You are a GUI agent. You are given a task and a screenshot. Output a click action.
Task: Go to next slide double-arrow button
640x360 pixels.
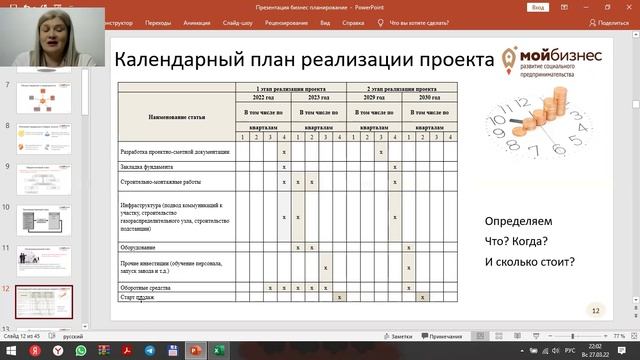pos(636,316)
